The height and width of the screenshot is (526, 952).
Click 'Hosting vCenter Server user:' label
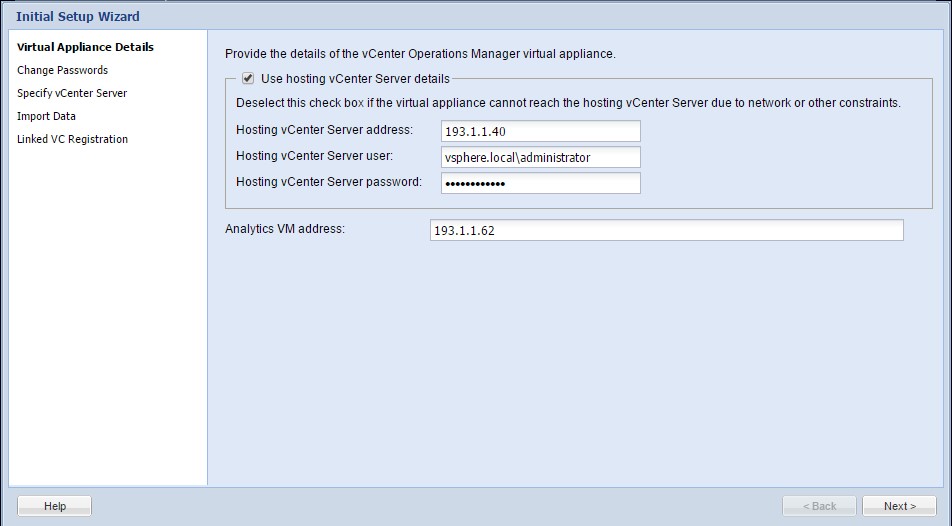coord(314,155)
